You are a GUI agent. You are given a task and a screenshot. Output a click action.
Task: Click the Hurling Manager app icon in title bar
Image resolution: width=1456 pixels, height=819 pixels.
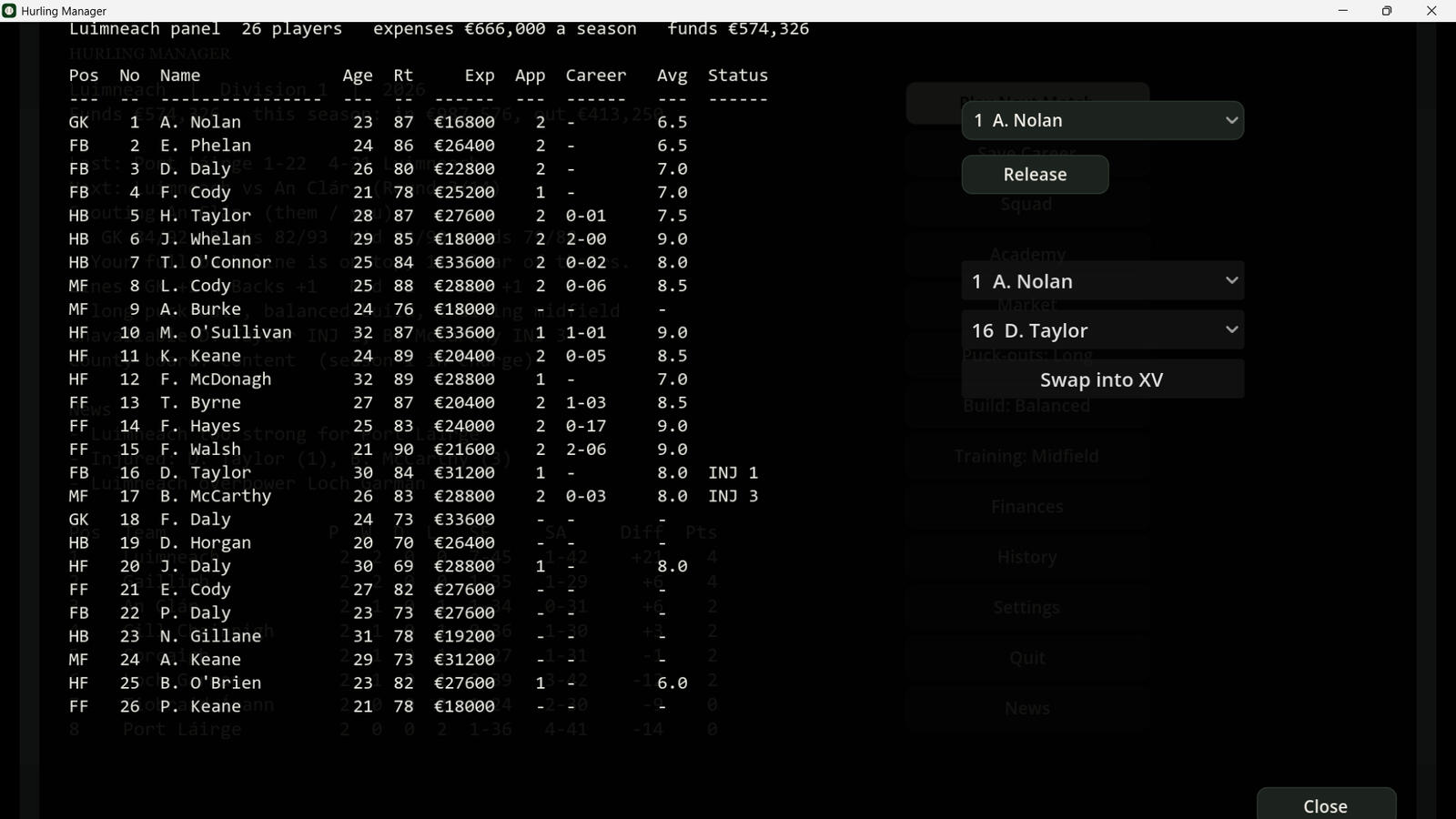pyautogui.click(x=9, y=11)
